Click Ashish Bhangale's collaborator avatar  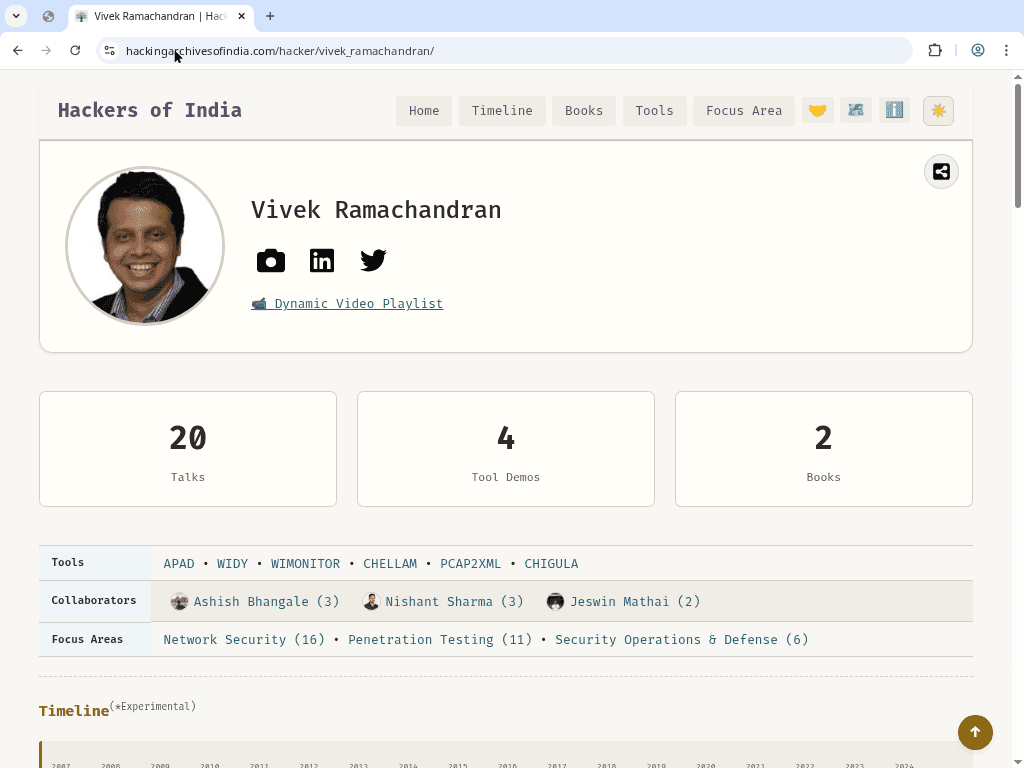pos(179,601)
